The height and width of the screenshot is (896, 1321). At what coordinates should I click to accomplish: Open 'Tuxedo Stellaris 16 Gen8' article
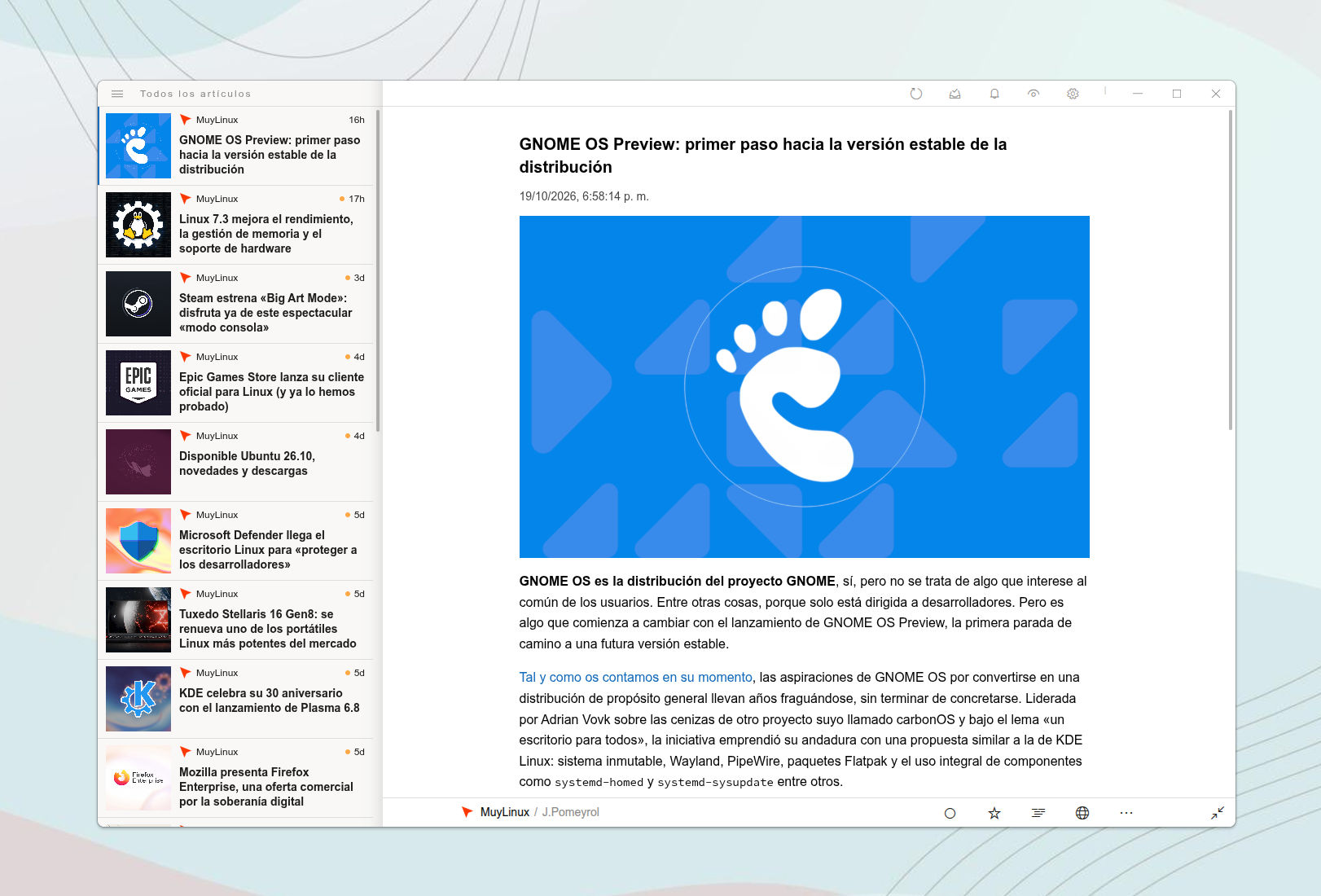236,620
